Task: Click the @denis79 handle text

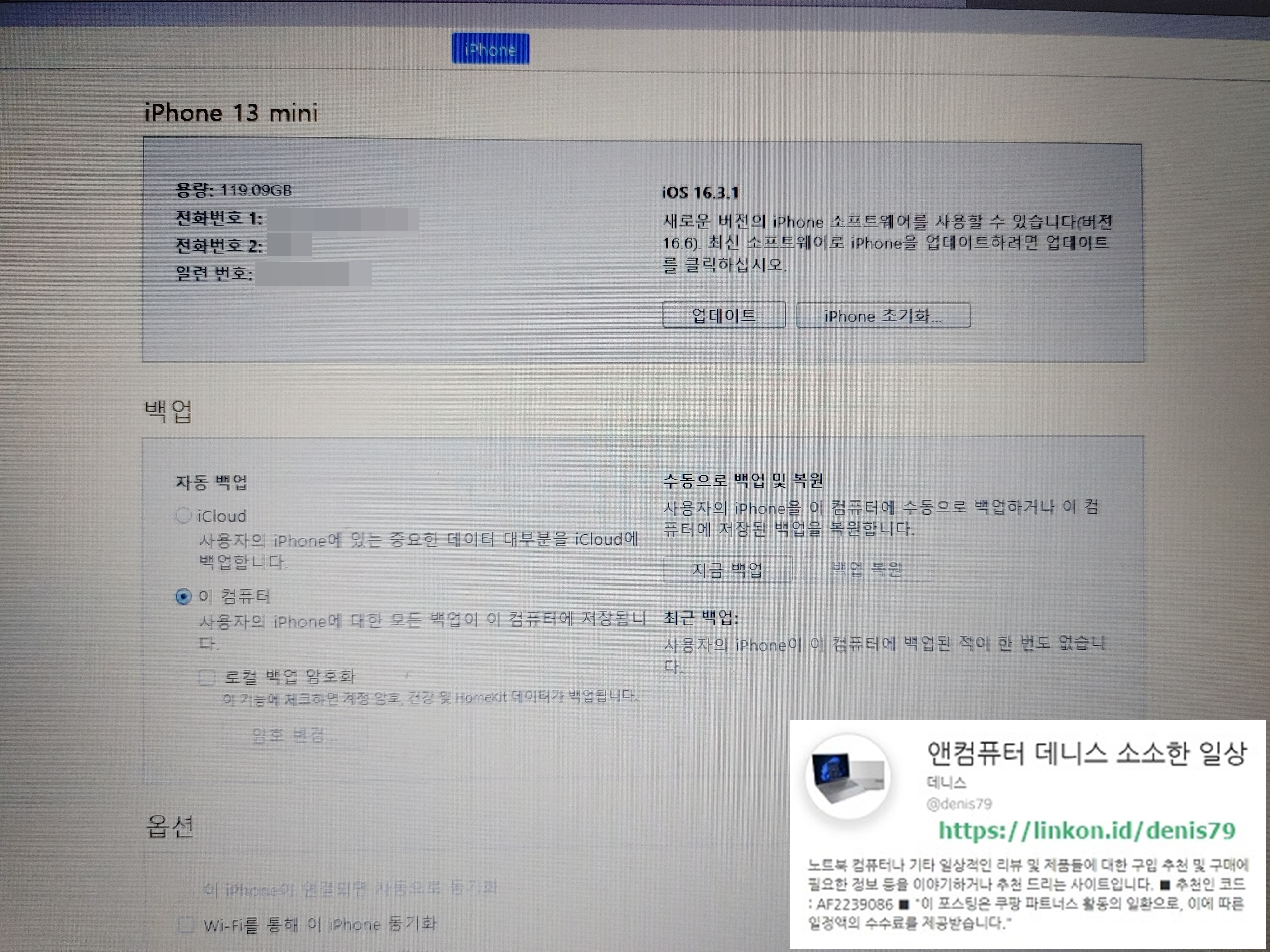Action: 959,803
